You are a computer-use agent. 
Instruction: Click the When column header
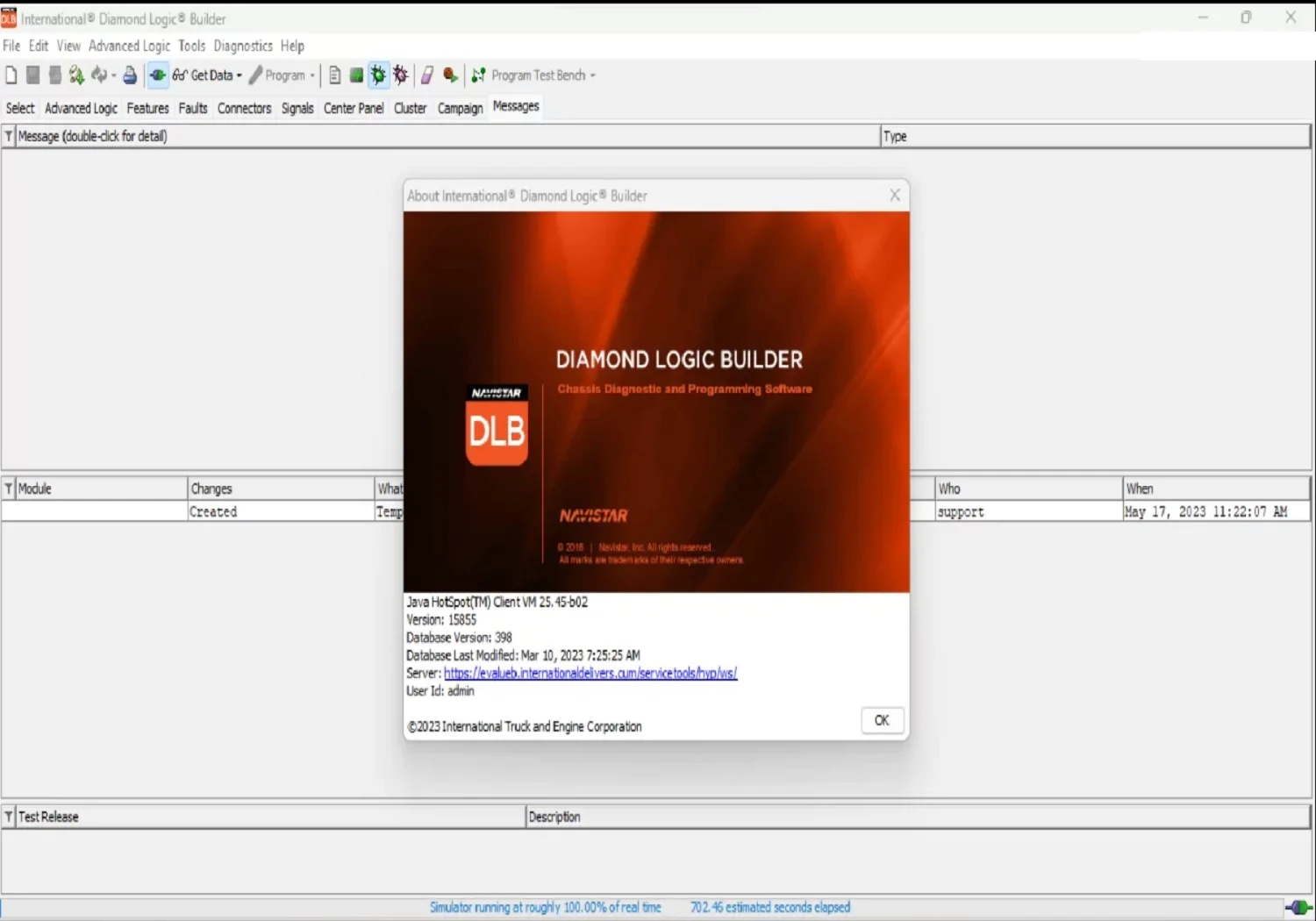click(x=1217, y=489)
